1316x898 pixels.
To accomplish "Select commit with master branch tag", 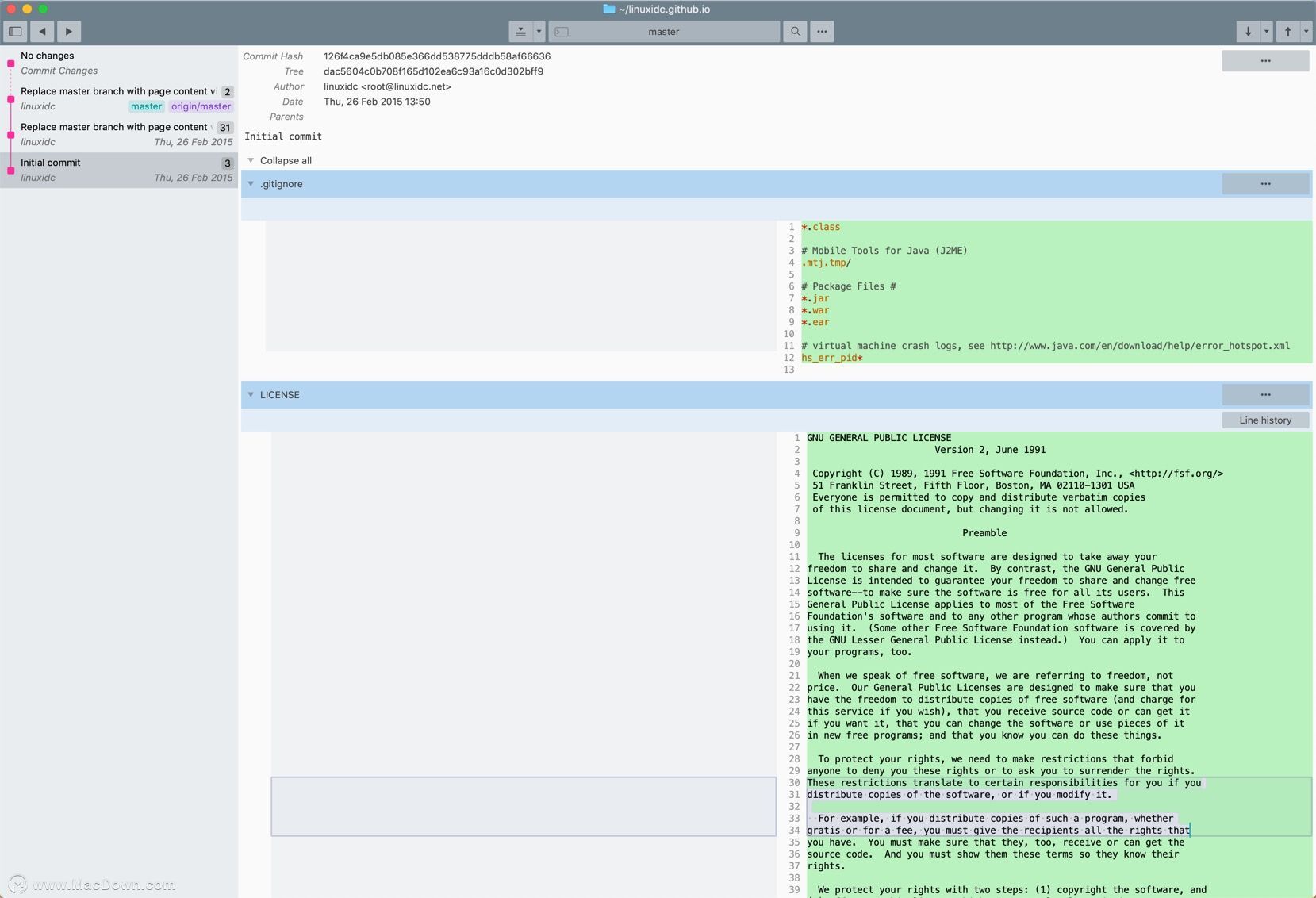I will click(119, 98).
